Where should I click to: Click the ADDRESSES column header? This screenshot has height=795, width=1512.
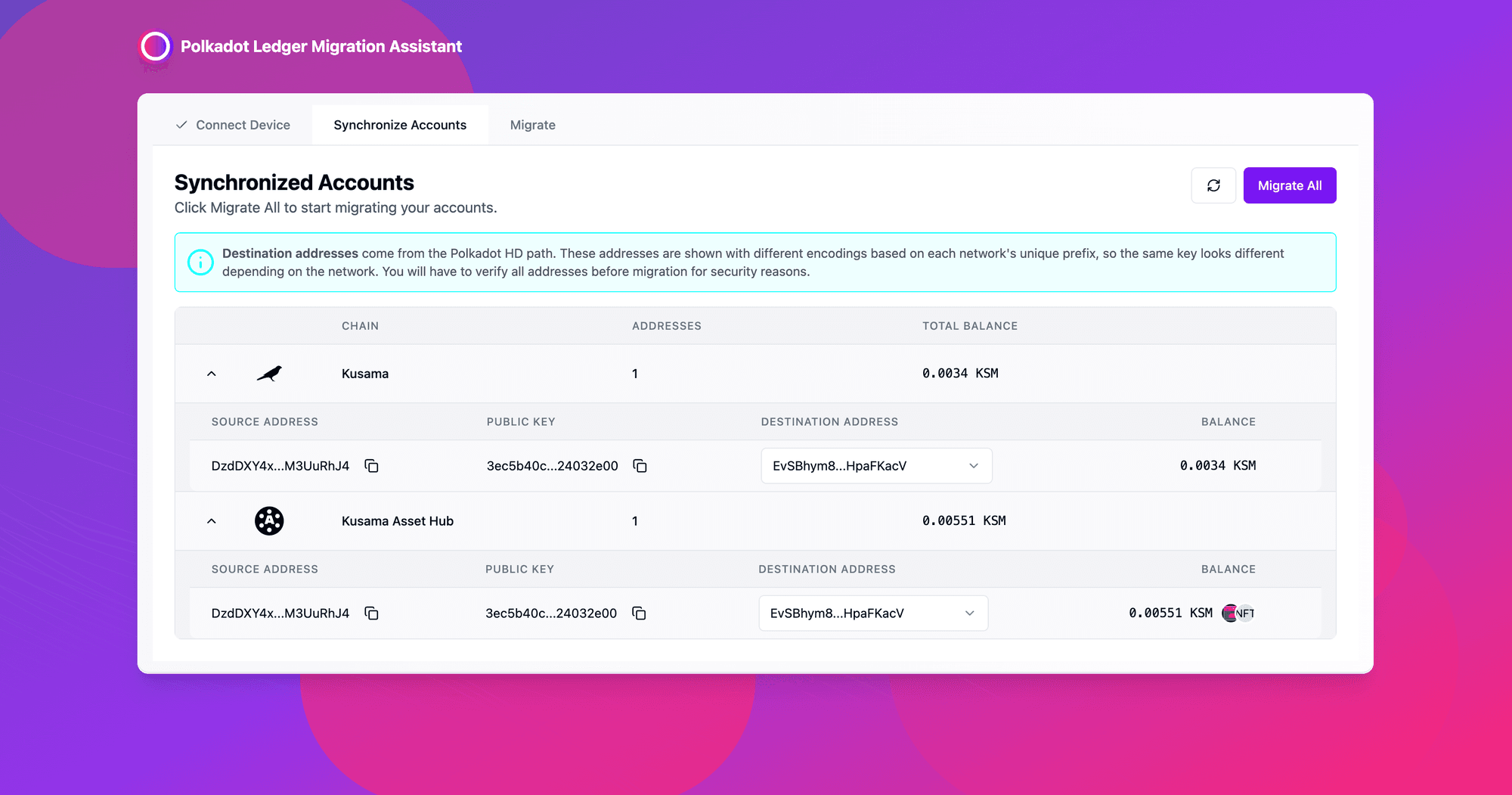click(667, 326)
